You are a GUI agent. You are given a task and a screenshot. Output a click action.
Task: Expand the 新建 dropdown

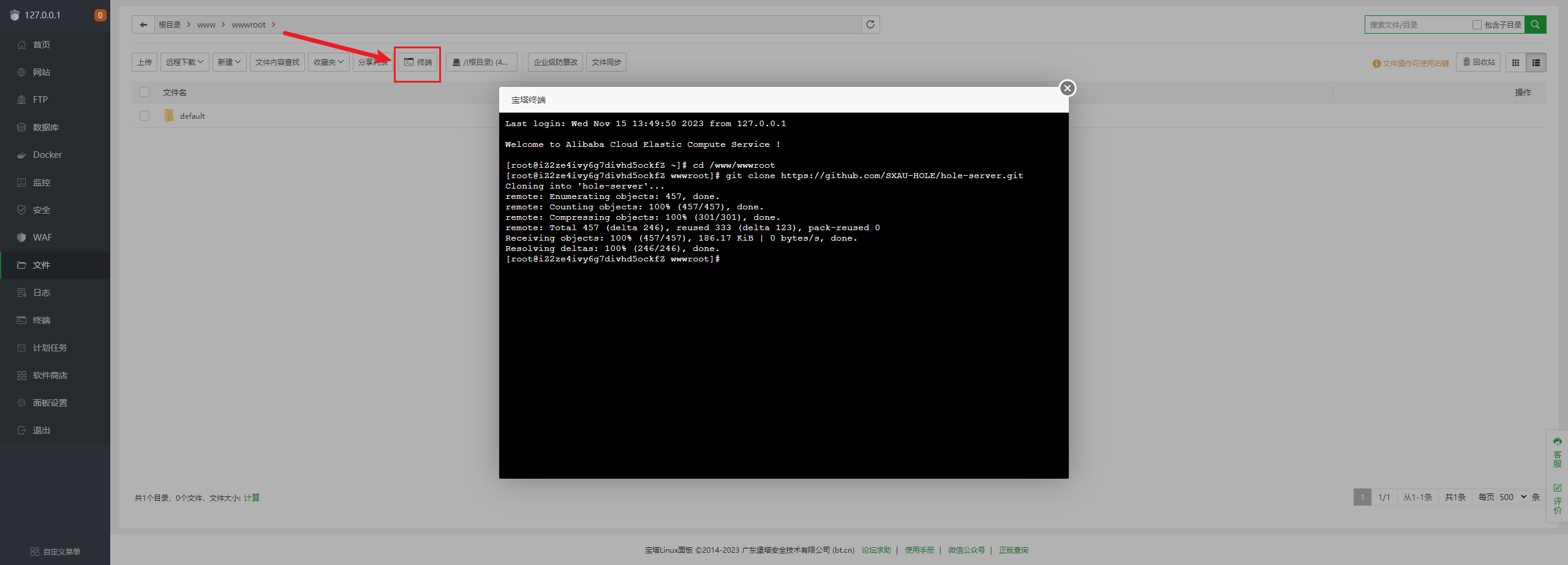point(230,62)
